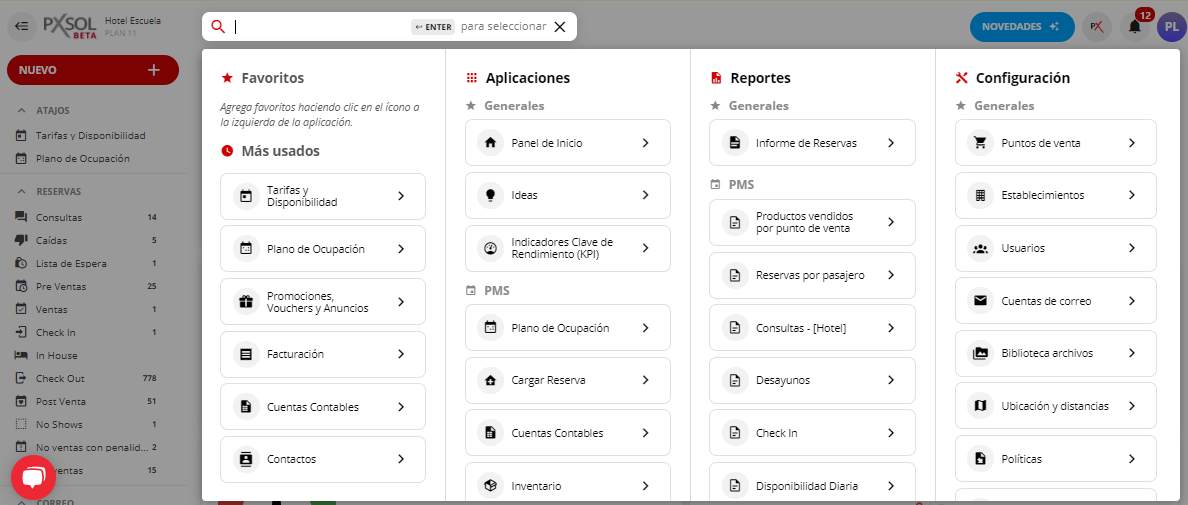Clear search with the X icon
The width and height of the screenshot is (1188, 505).
coord(560,27)
